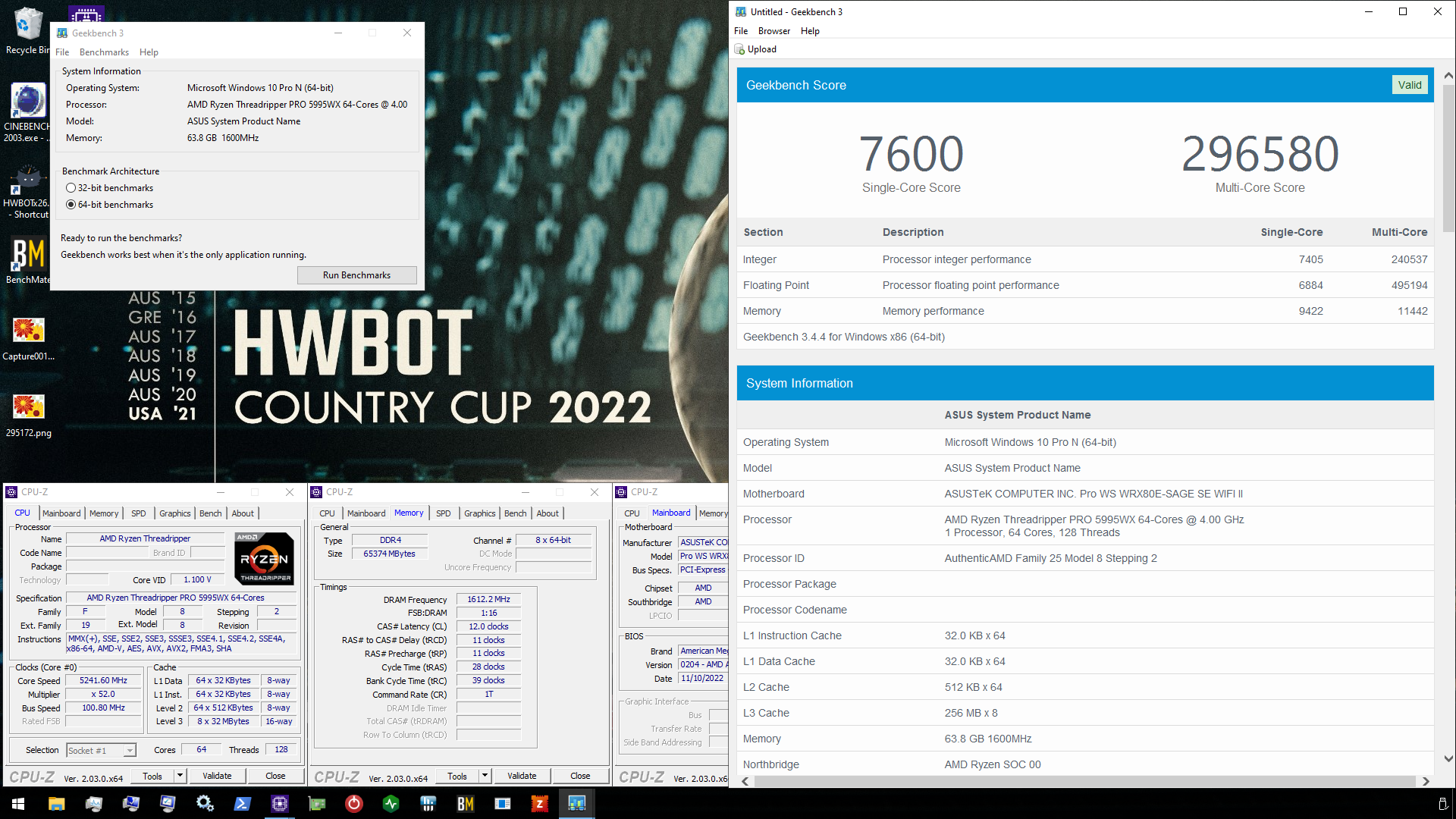
Task: Open the blue bars app in the taskbar
Action: (428, 804)
